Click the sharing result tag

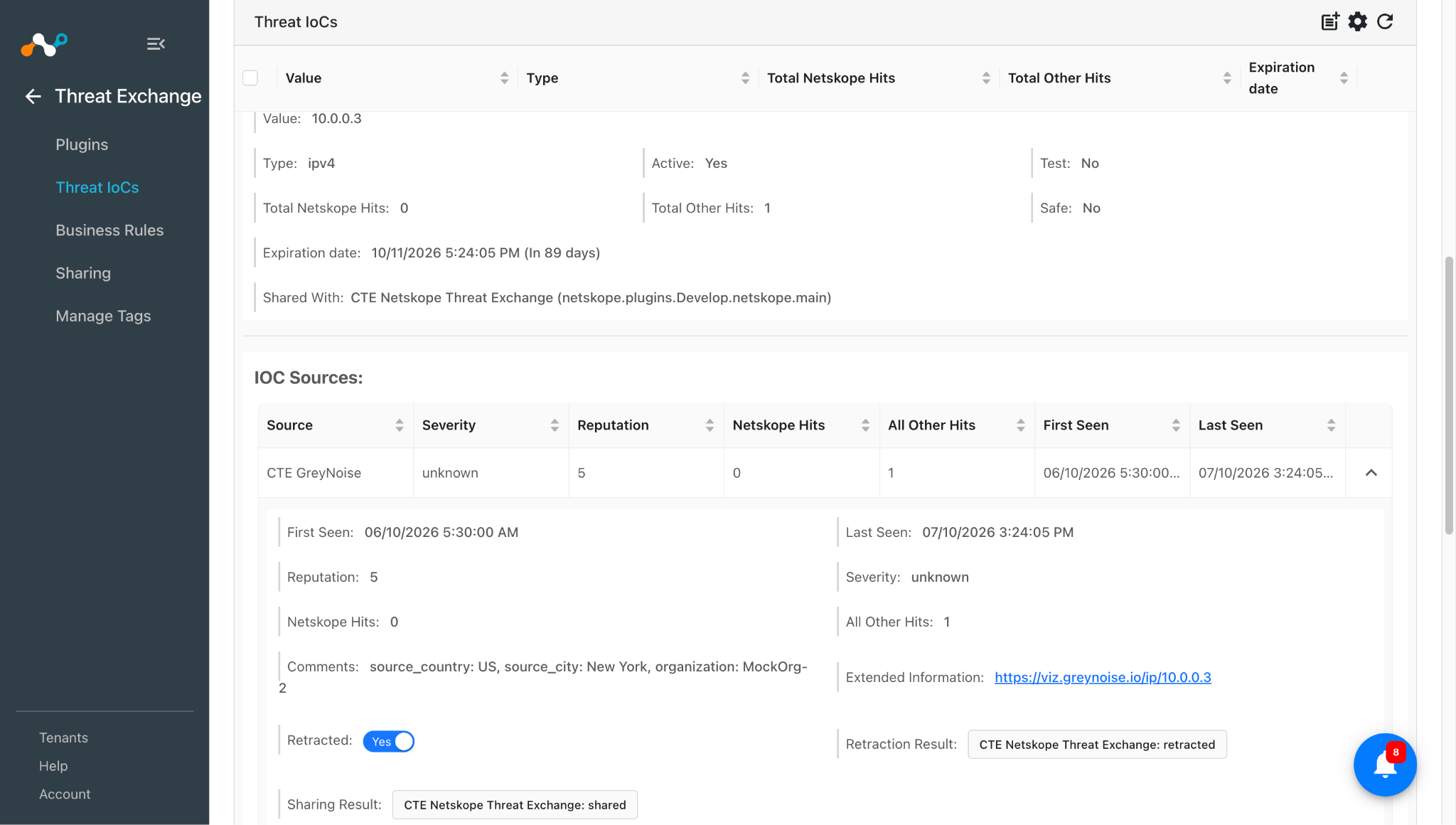(x=515, y=805)
